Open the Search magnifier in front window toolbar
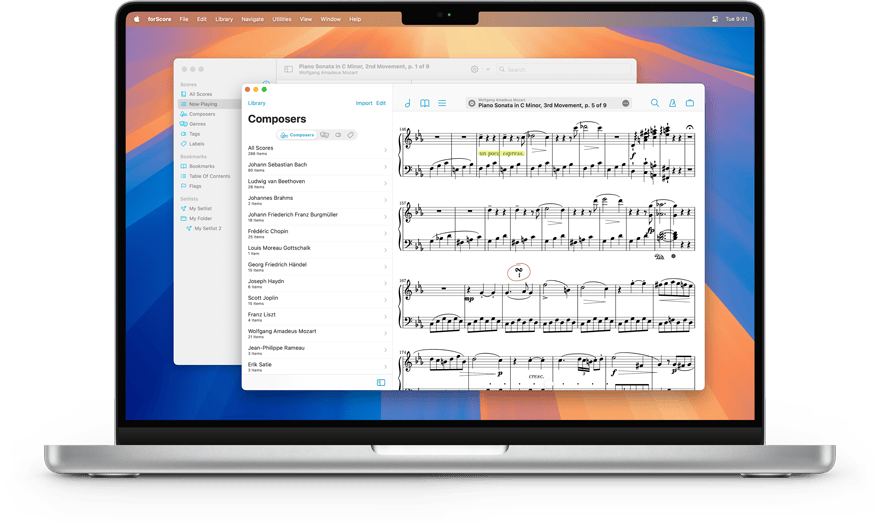Image resolution: width=880 pixels, height=524 pixels. [654, 103]
